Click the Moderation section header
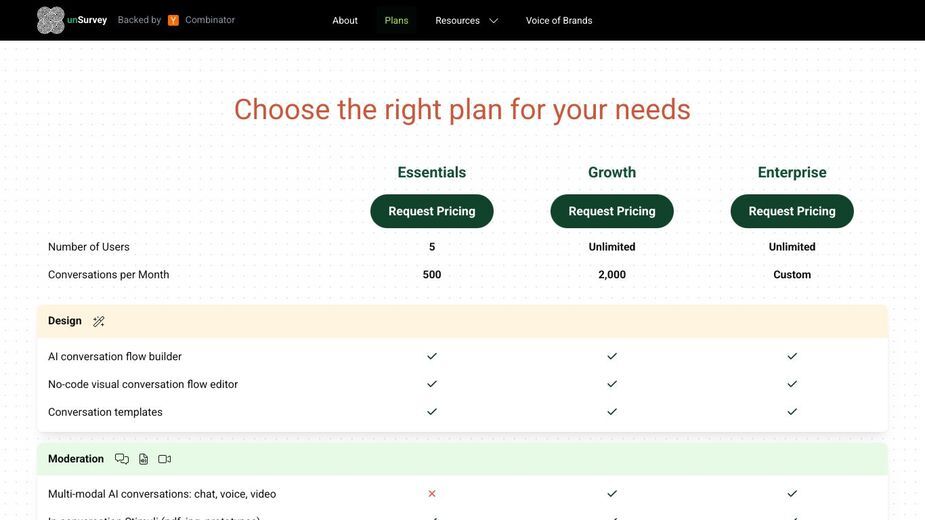Image resolution: width=925 pixels, height=520 pixels. click(x=462, y=459)
